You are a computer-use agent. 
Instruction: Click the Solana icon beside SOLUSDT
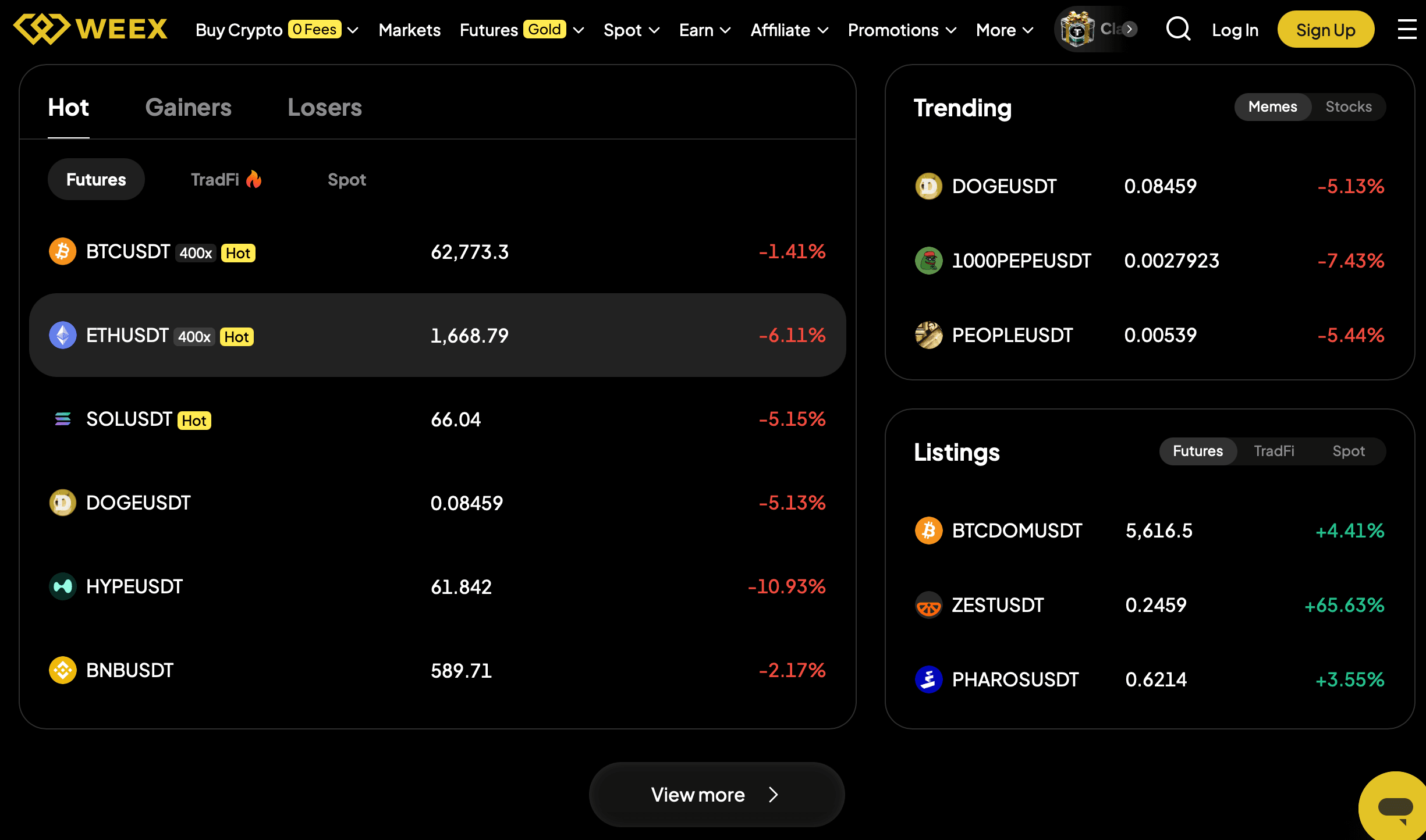pos(63,419)
